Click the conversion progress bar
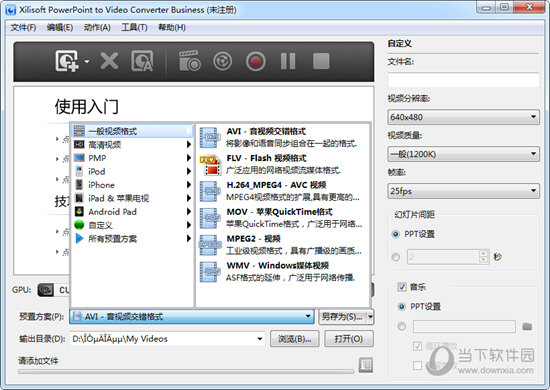550x390 pixels. point(186,371)
